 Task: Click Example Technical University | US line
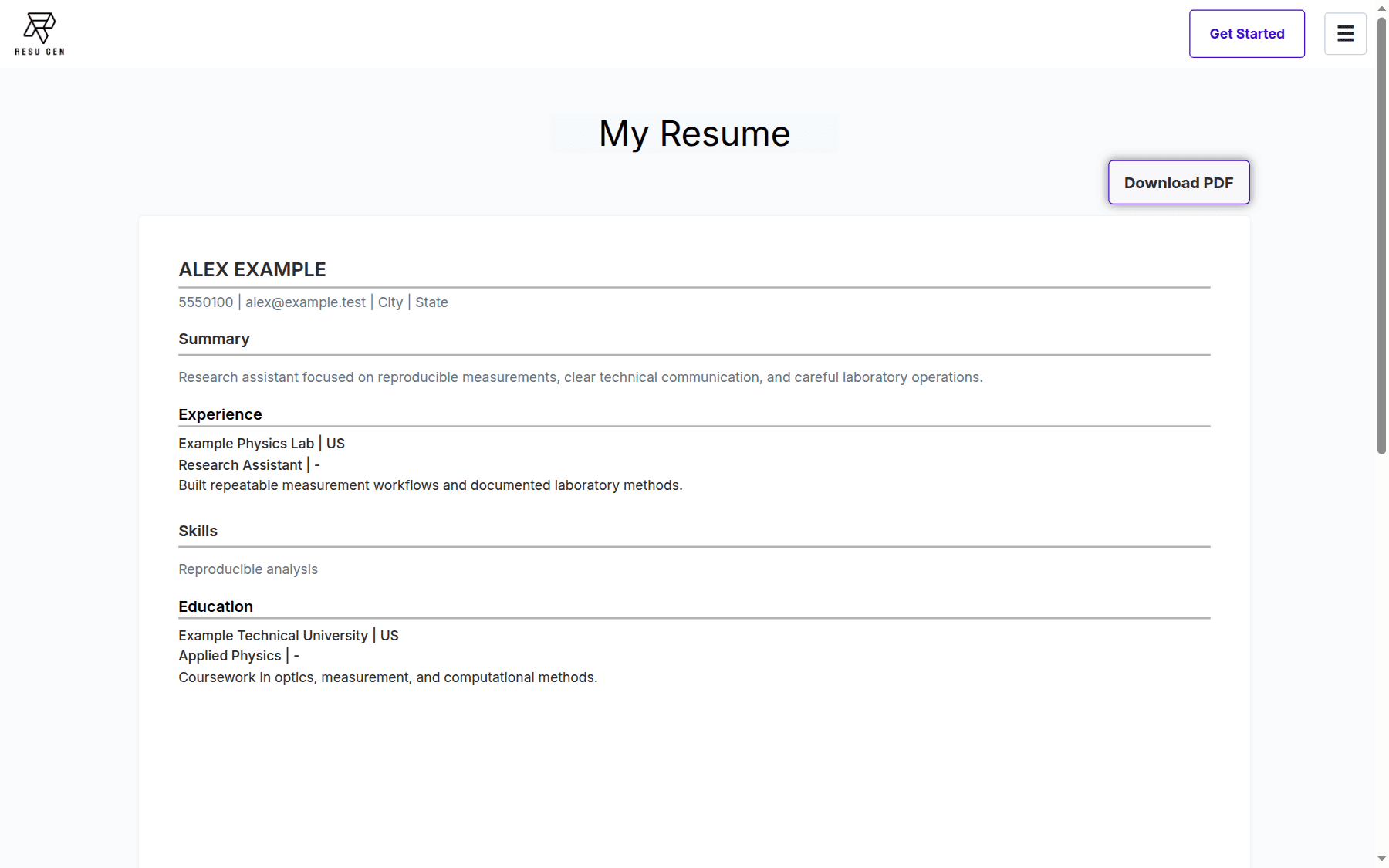(x=289, y=636)
